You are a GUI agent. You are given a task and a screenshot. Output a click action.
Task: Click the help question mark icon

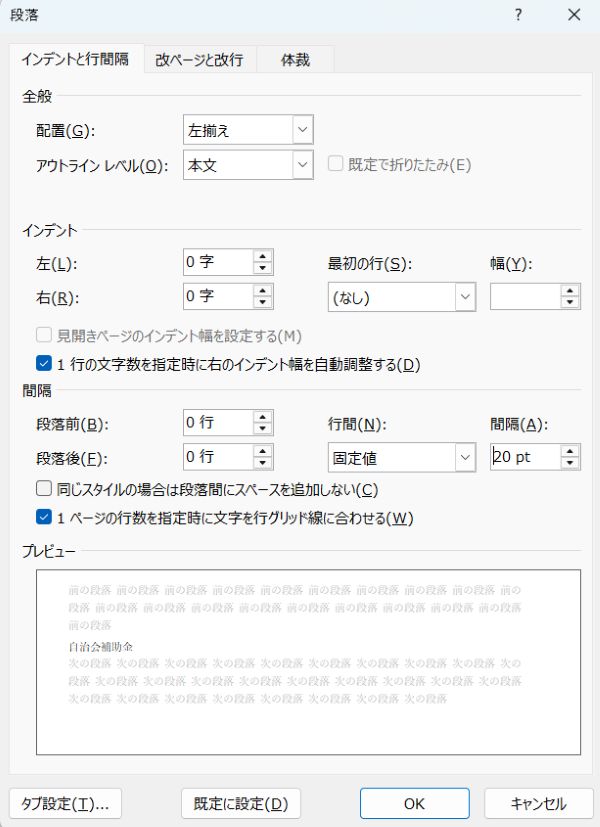[518, 15]
